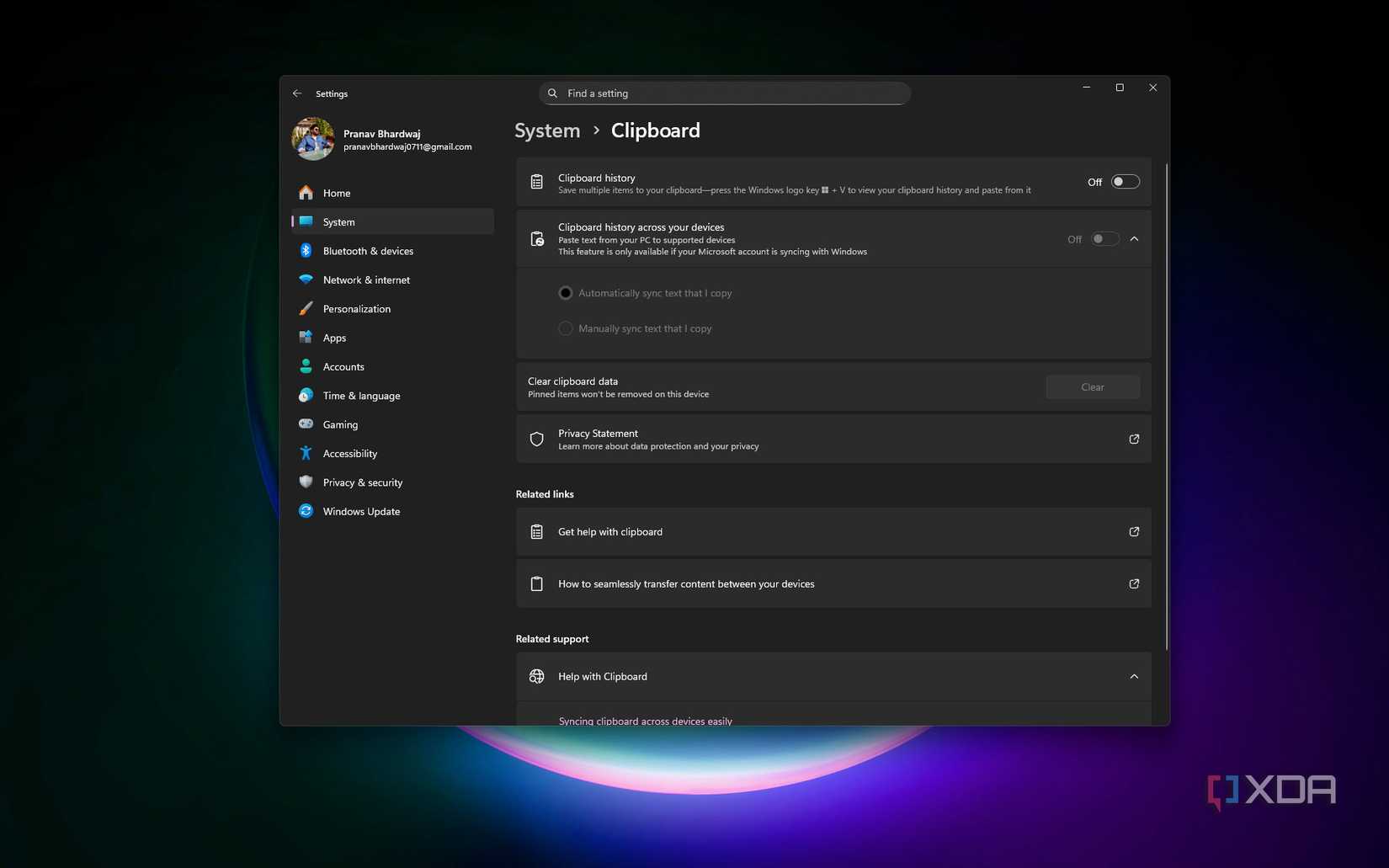Collapse the Clipboard history across devices section

pos(1134,239)
